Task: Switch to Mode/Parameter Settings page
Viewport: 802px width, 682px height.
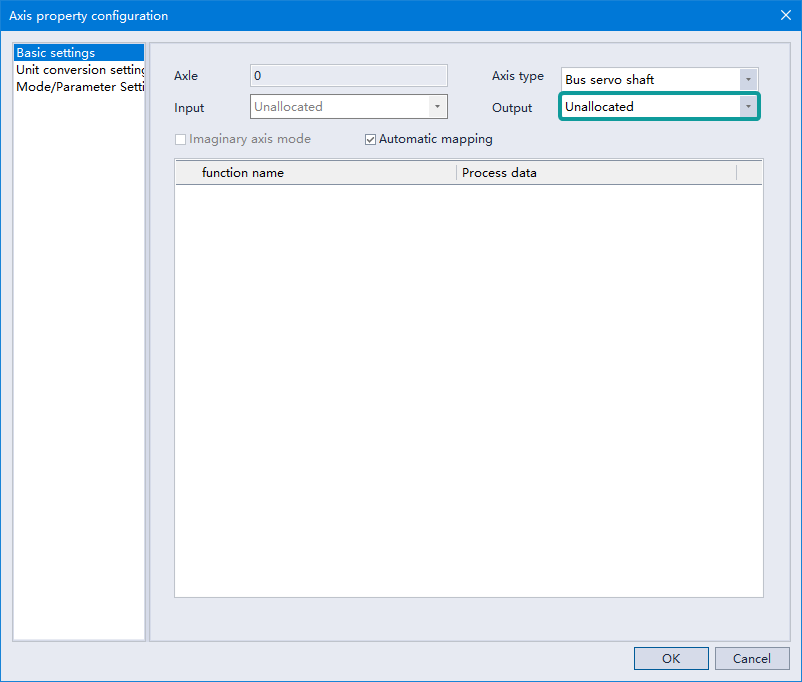Action: click(80, 86)
